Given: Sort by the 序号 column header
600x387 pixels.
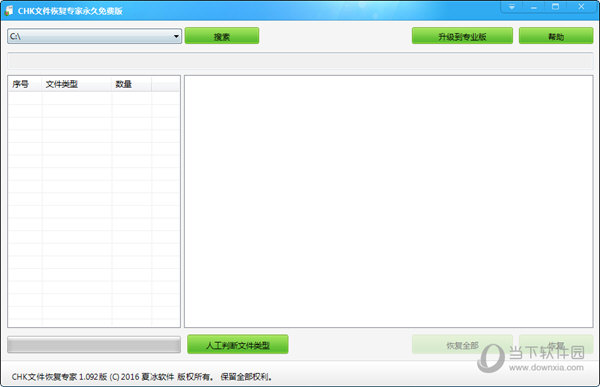Looking at the screenshot, I should [x=25, y=84].
